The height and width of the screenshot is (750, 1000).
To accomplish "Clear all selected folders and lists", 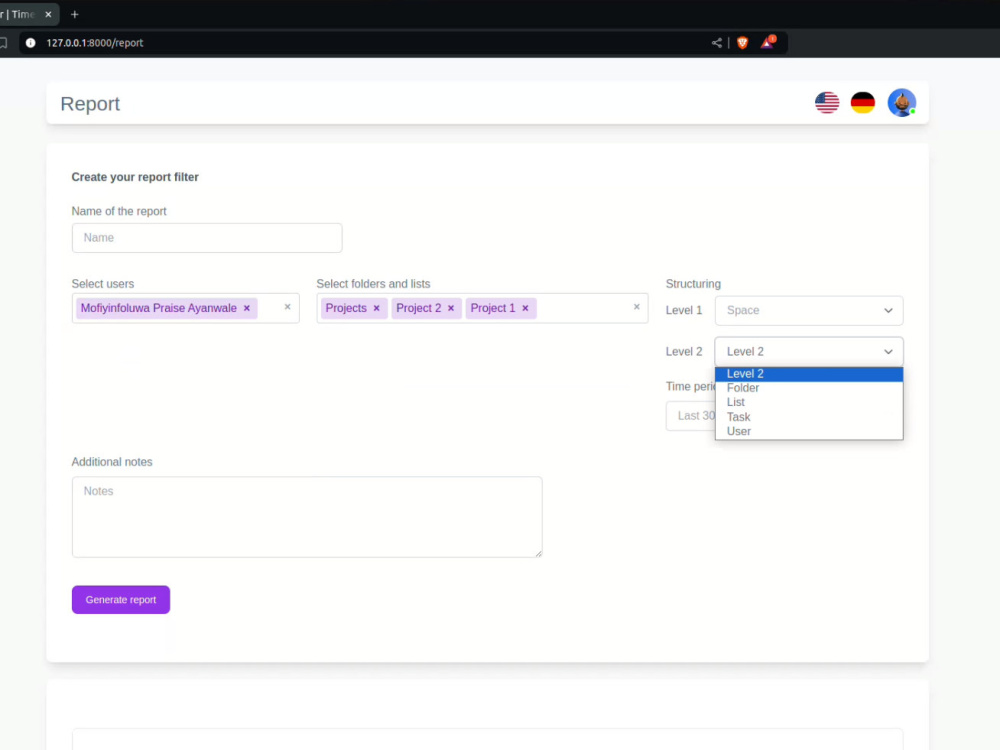I will click(636, 307).
